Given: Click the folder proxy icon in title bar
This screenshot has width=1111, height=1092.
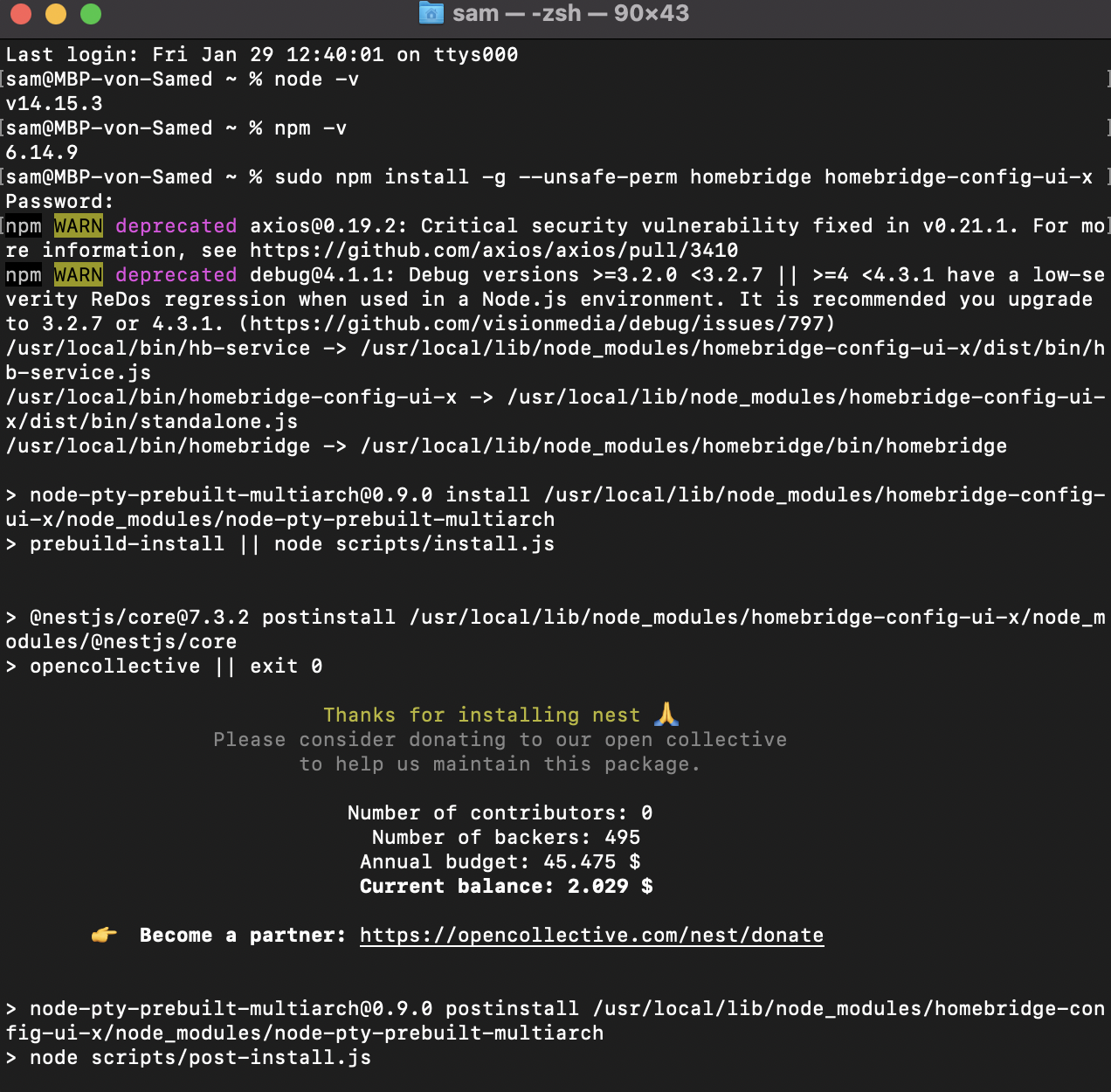Looking at the screenshot, I should tap(431, 13).
